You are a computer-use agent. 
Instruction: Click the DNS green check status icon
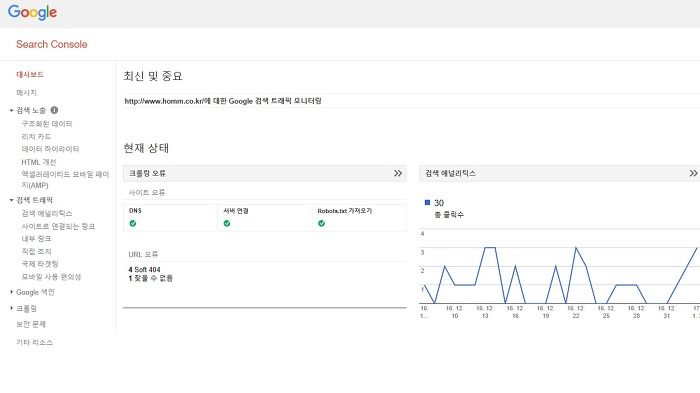tap(133, 223)
